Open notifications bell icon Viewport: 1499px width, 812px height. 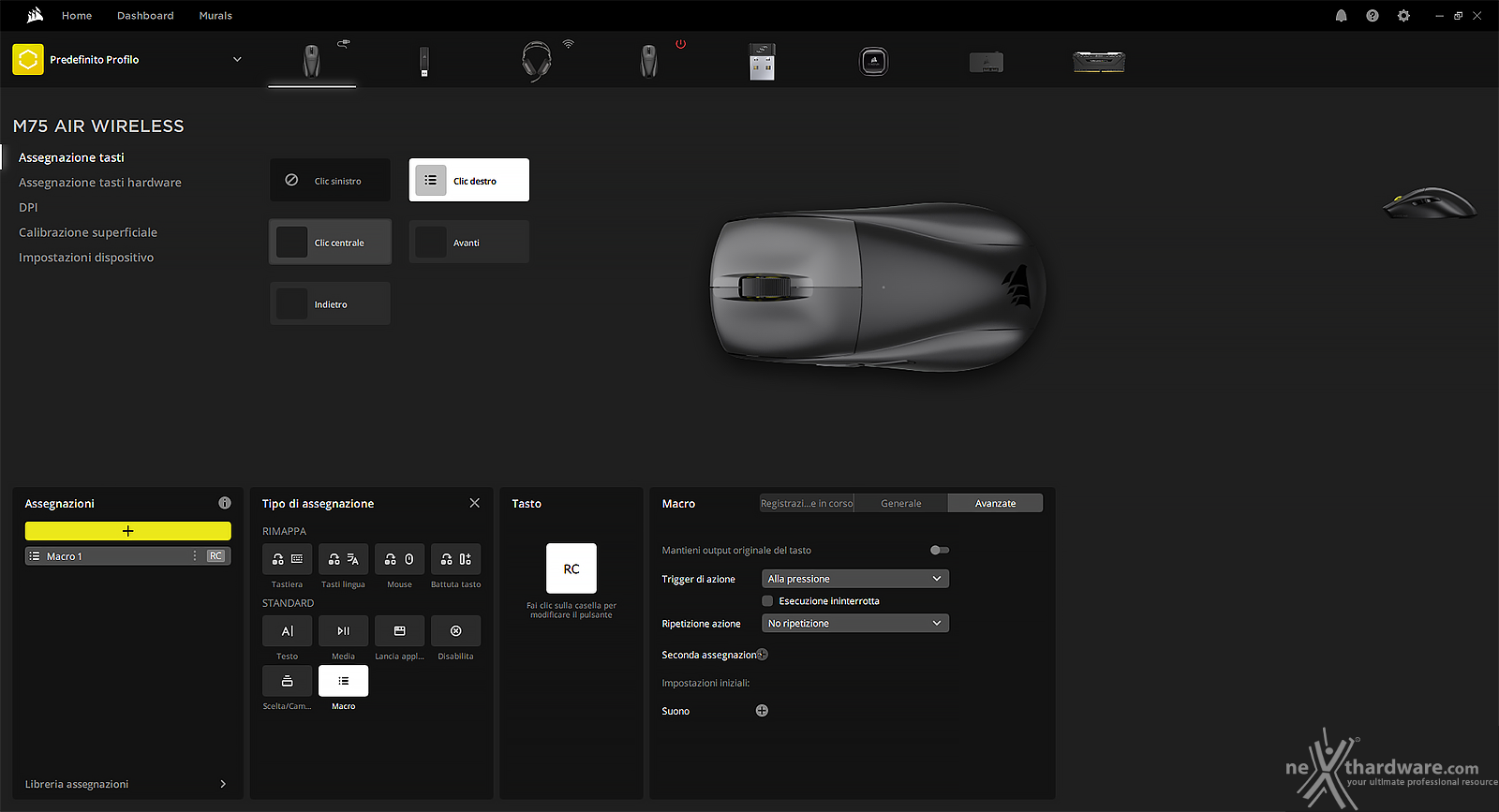pyautogui.click(x=1342, y=16)
